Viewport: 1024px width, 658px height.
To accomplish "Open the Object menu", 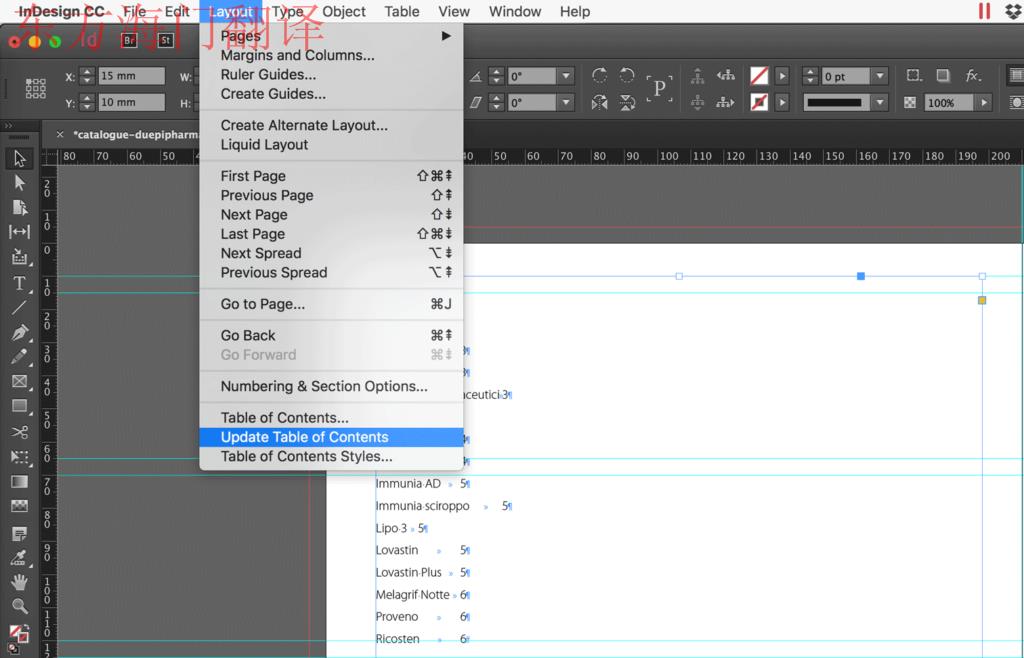I will click(344, 11).
